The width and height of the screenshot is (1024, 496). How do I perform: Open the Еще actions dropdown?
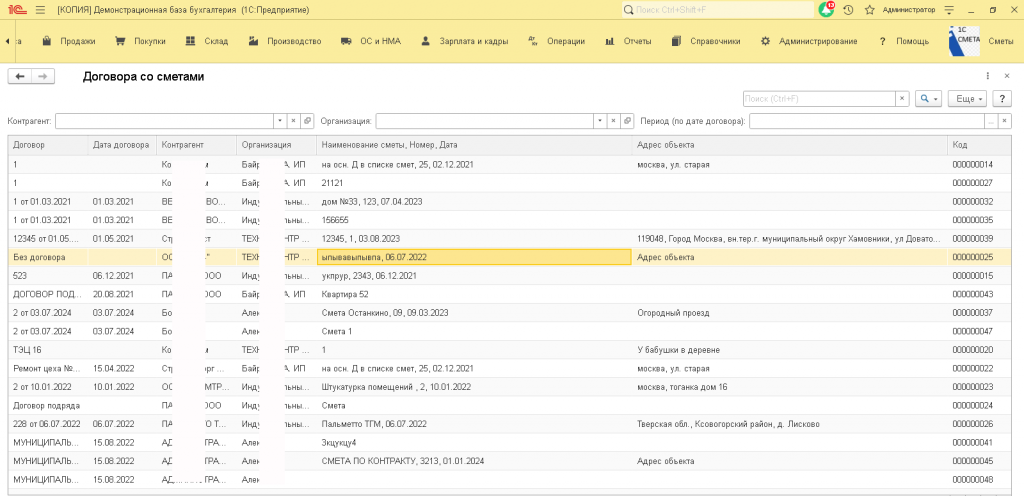pyautogui.click(x=968, y=99)
